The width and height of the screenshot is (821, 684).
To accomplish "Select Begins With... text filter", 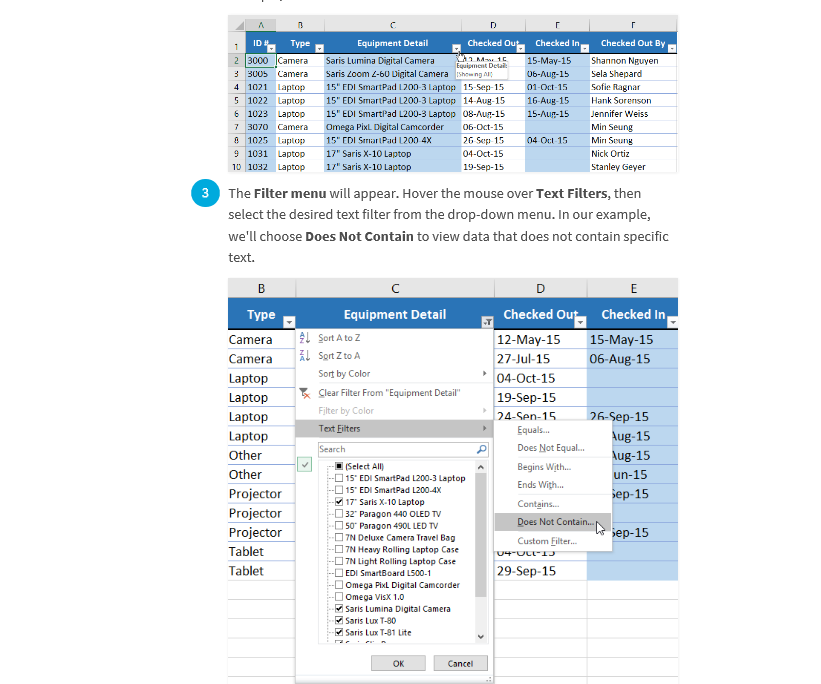I will click(x=553, y=467).
